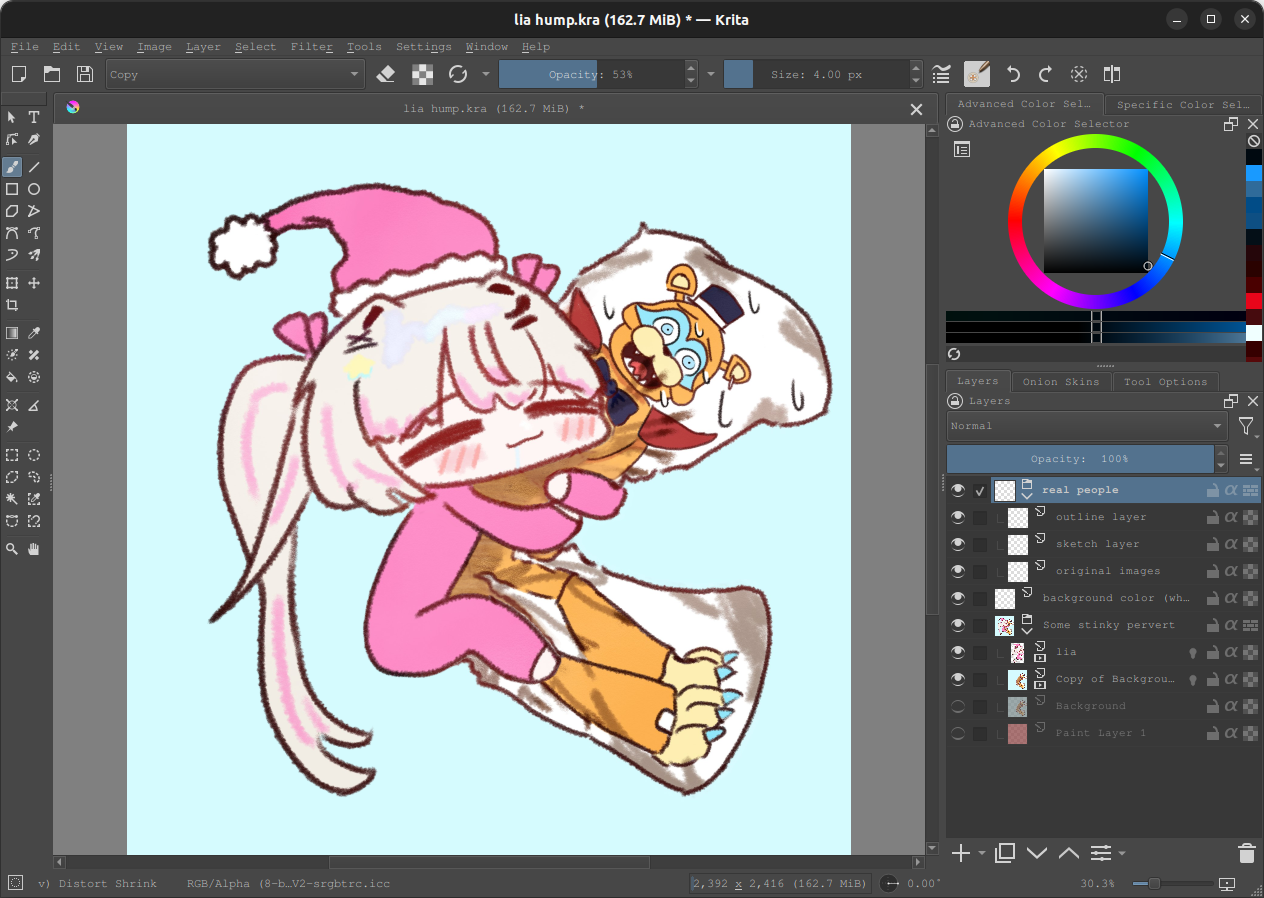This screenshot has height=898, width=1264.
Task: Select the Ellipse shape tool
Action: point(34,189)
